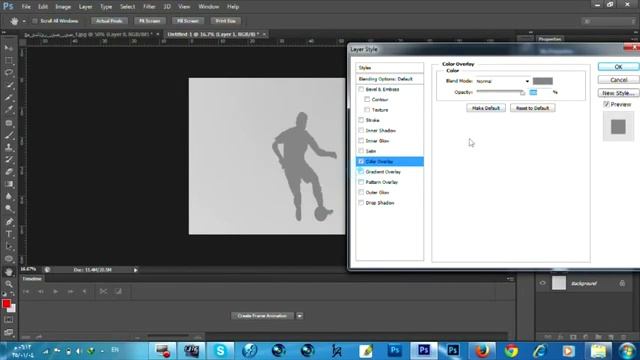Toggle Quick Mask mode icon
The height and width of the screenshot is (360, 640).
pos(9,320)
